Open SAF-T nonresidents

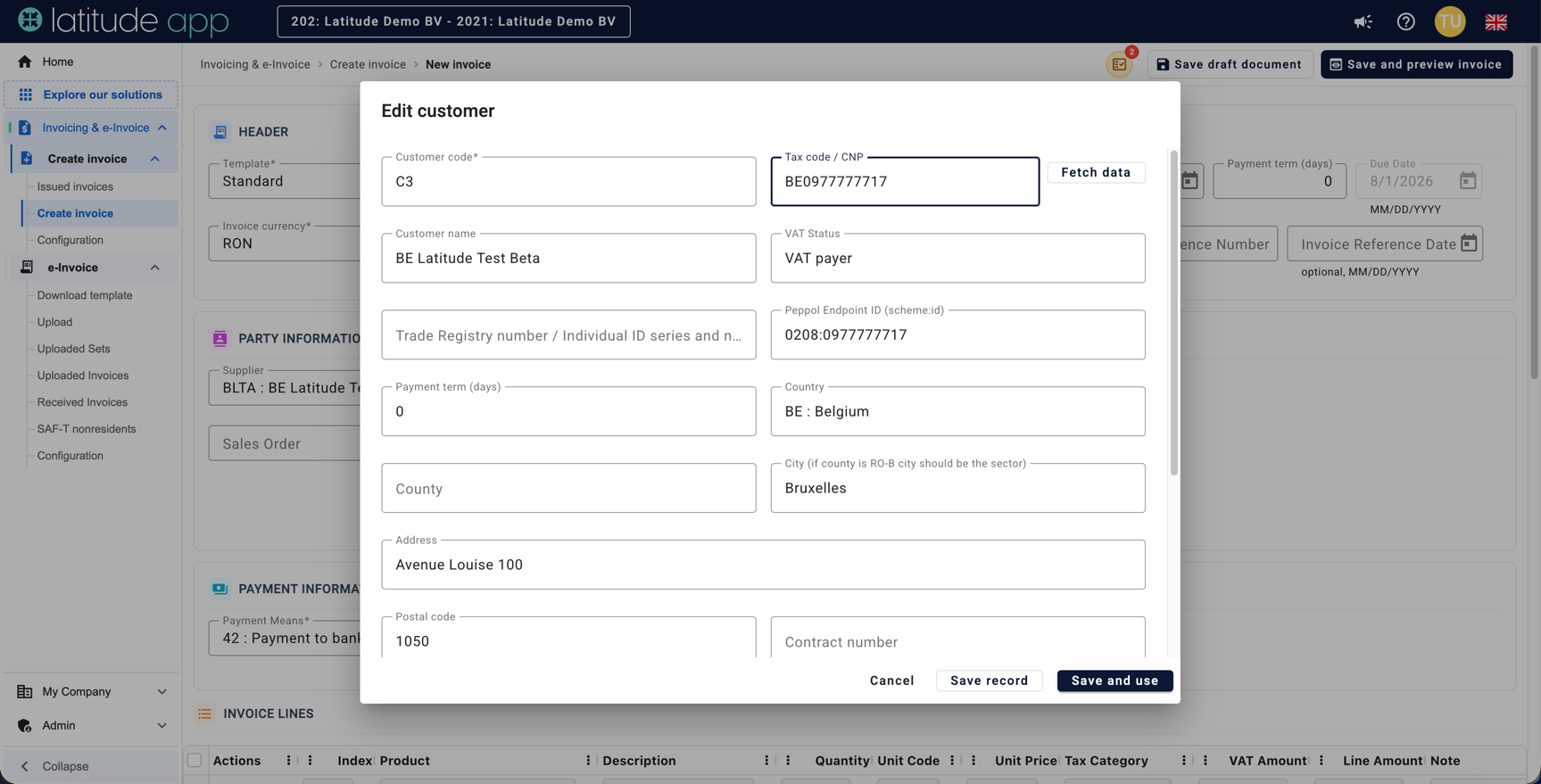pos(87,429)
